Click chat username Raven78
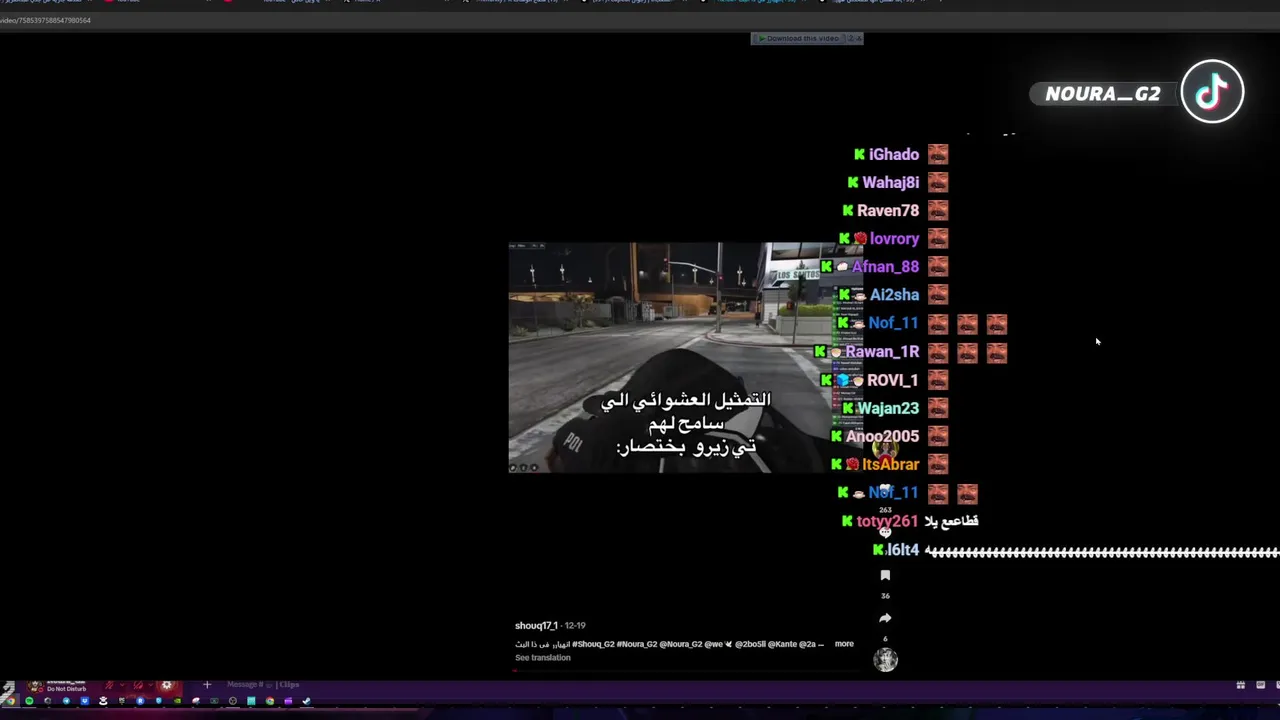This screenshot has height=720, width=1280. 887,210
